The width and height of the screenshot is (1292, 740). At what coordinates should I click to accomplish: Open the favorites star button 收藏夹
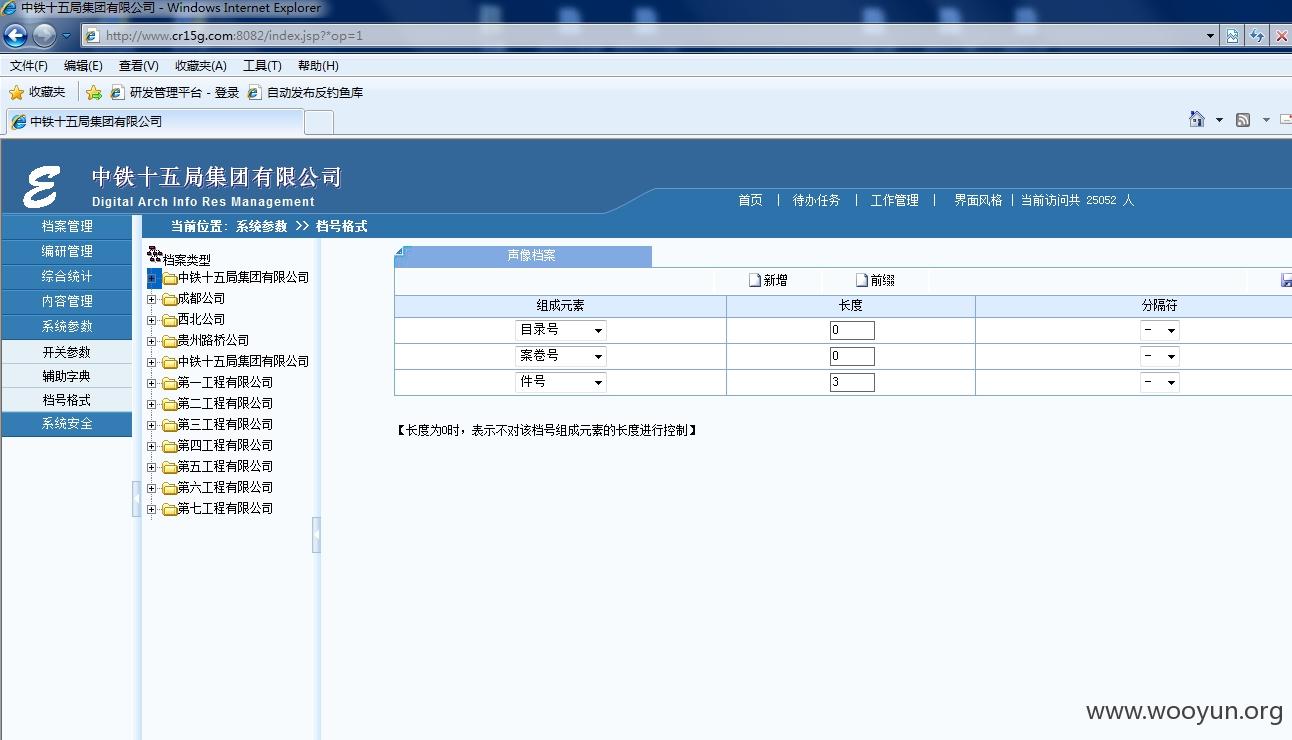[37, 92]
